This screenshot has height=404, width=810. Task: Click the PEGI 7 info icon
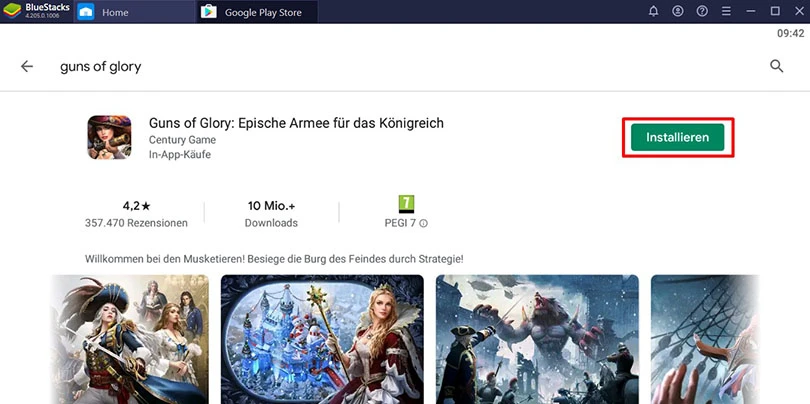click(424, 224)
